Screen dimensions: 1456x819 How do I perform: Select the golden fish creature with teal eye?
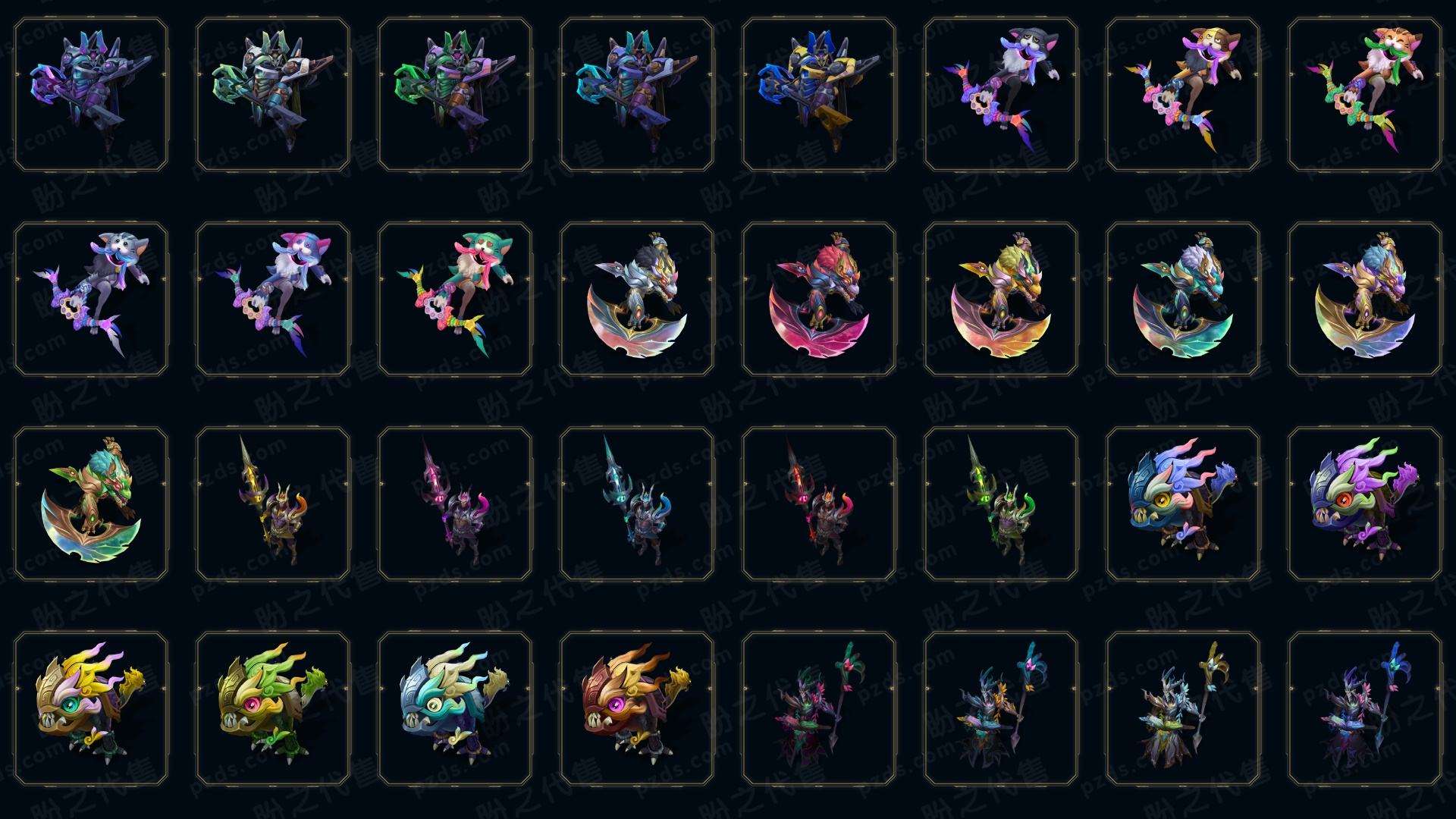(x=91, y=708)
